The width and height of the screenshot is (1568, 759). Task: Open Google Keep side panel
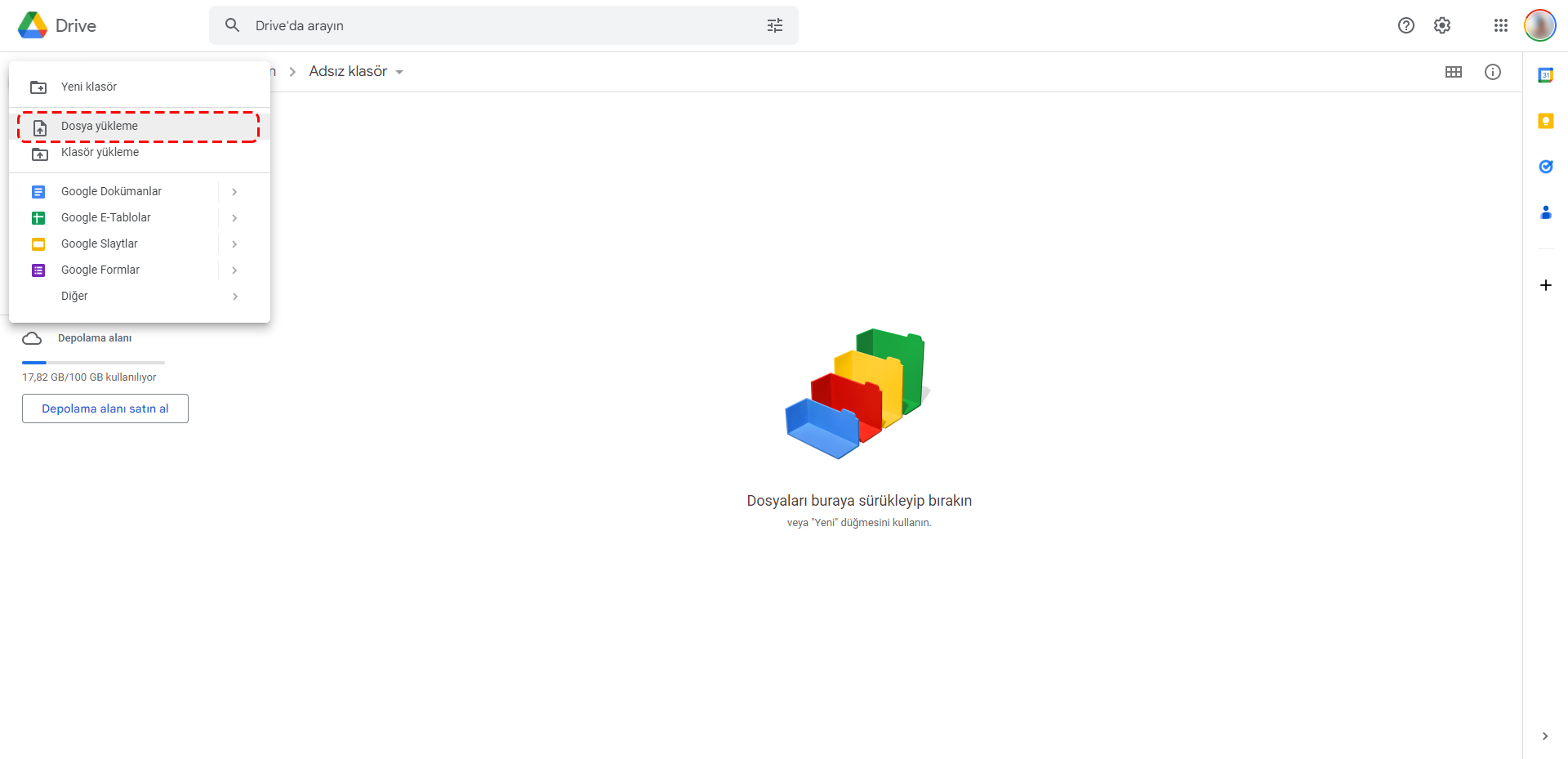click(1545, 121)
